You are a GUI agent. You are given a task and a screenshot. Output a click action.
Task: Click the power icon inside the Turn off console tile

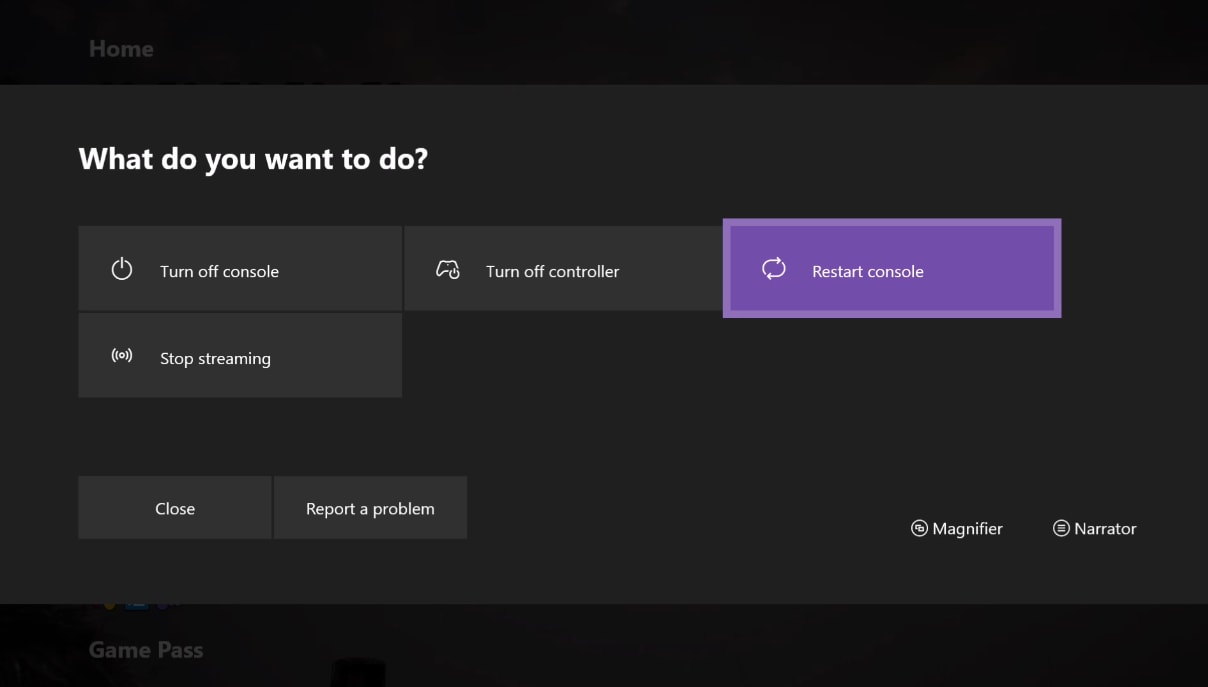[x=121, y=268]
